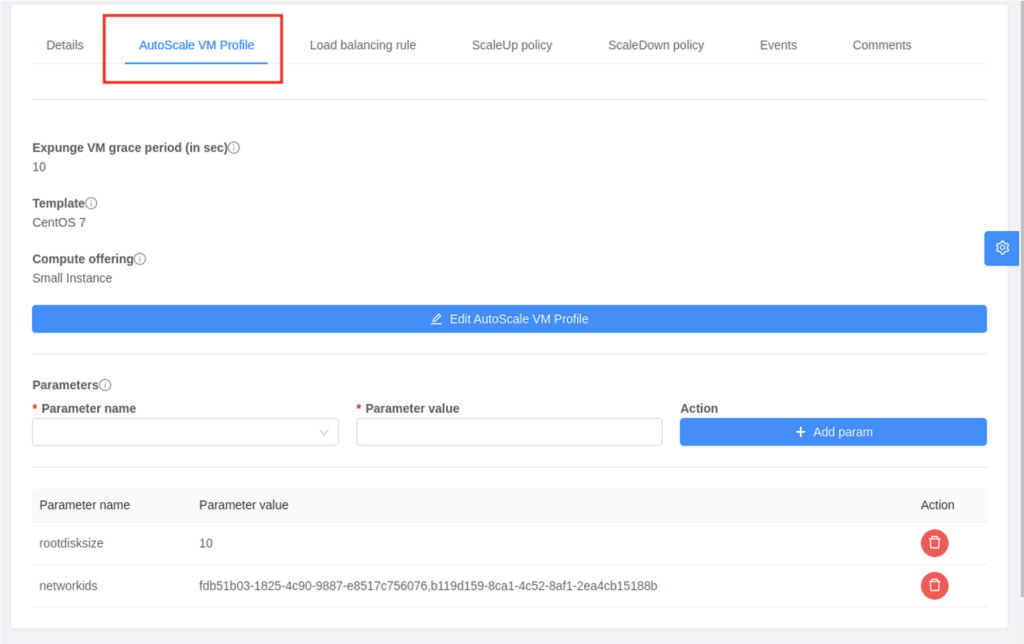Screen dimensions: 1024x644
Task: View info tooltip for Compute offering
Action: [x=141, y=258]
